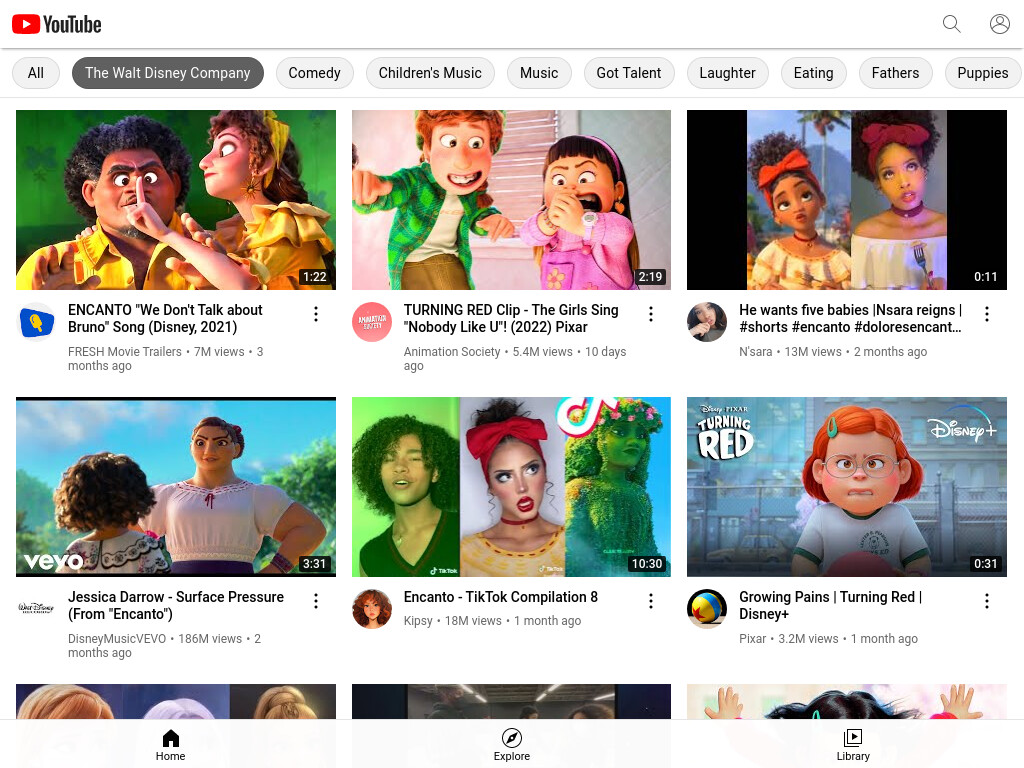Click DisneyMusicVEVO 186M views text
This screenshot has width=1024, height=768.
tap(164, 645)
